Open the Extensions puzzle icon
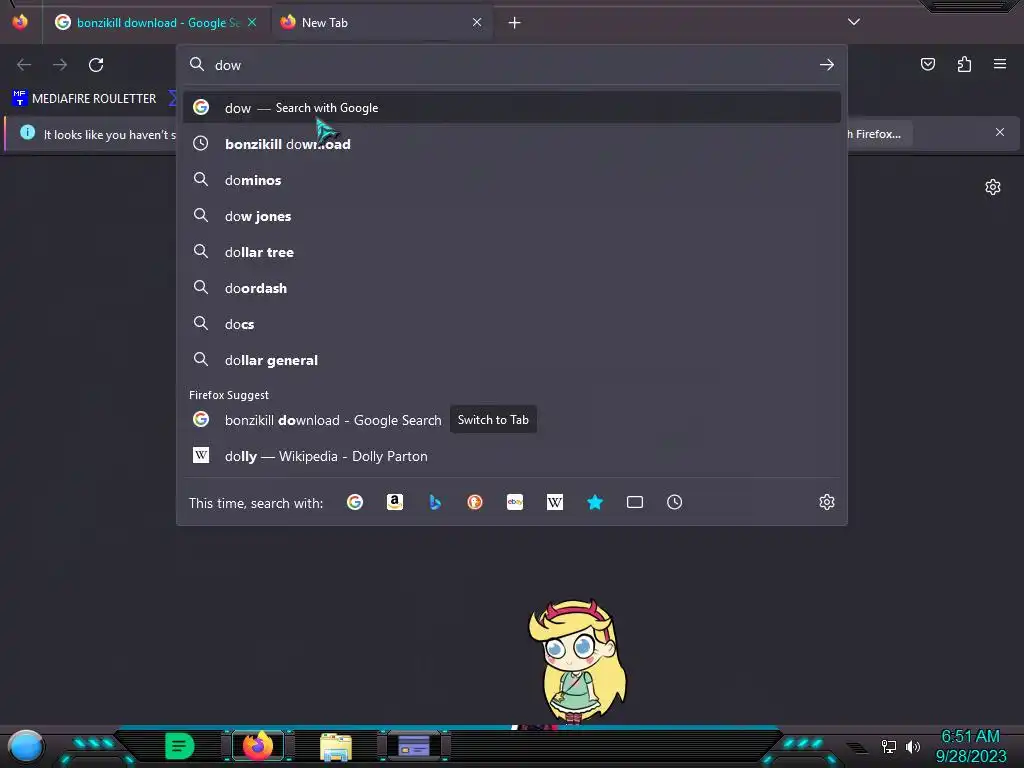 coord(964,64)
